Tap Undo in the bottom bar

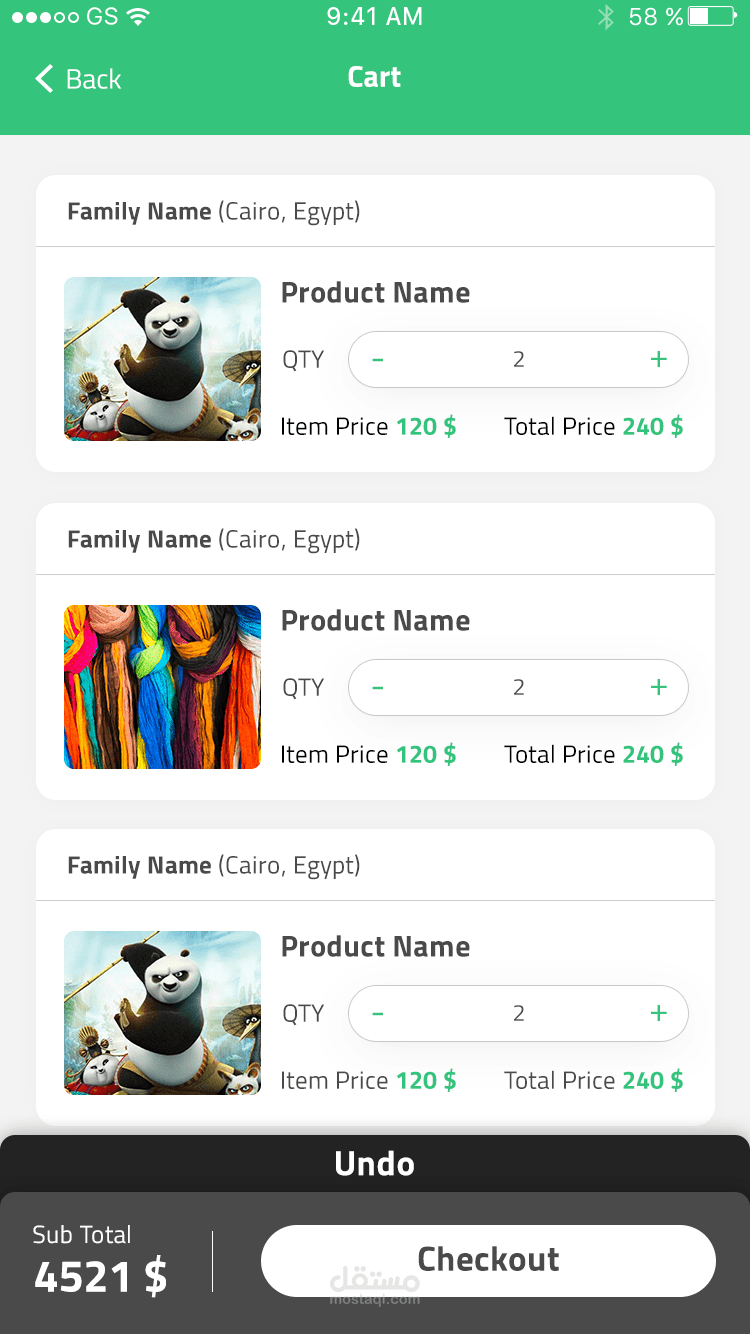[x=374, y=1164]
